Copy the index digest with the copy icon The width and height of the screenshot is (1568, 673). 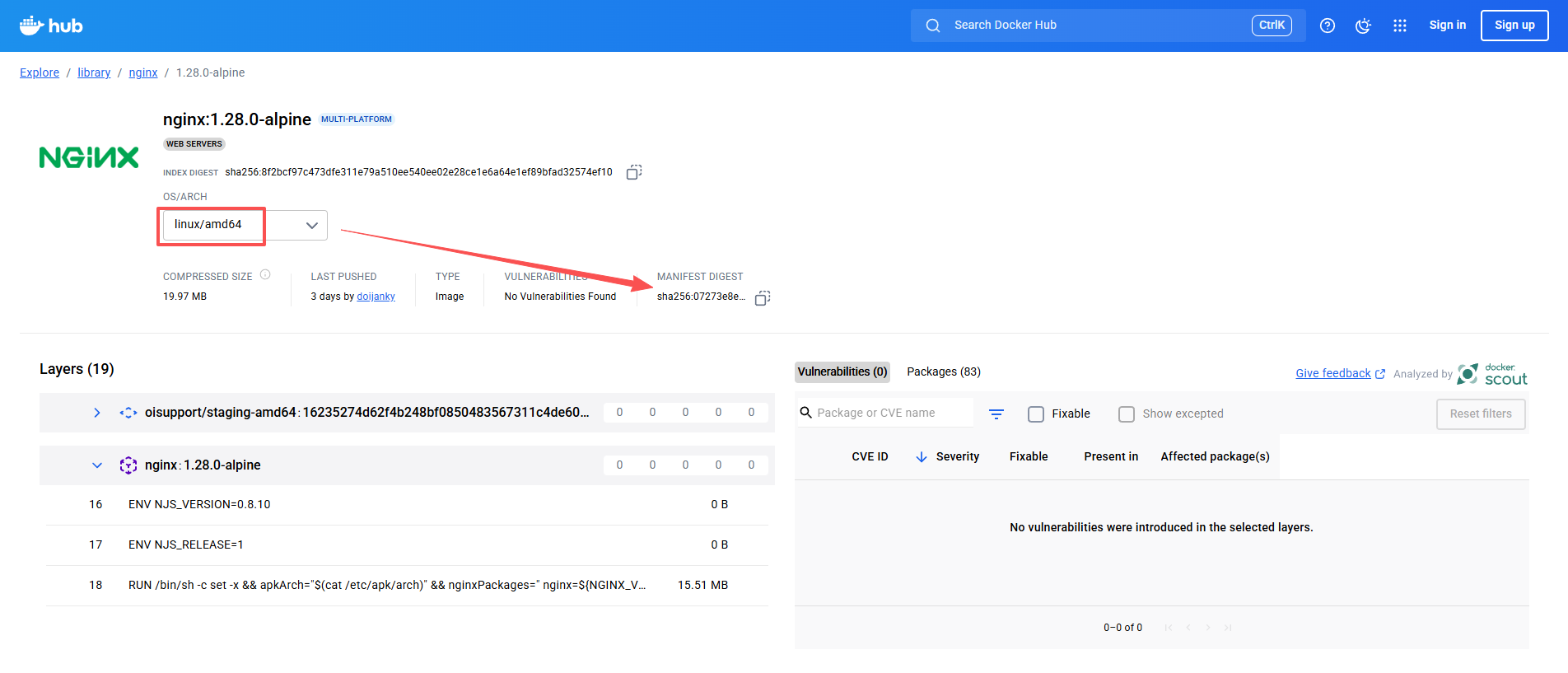click(x=634, y=172)
